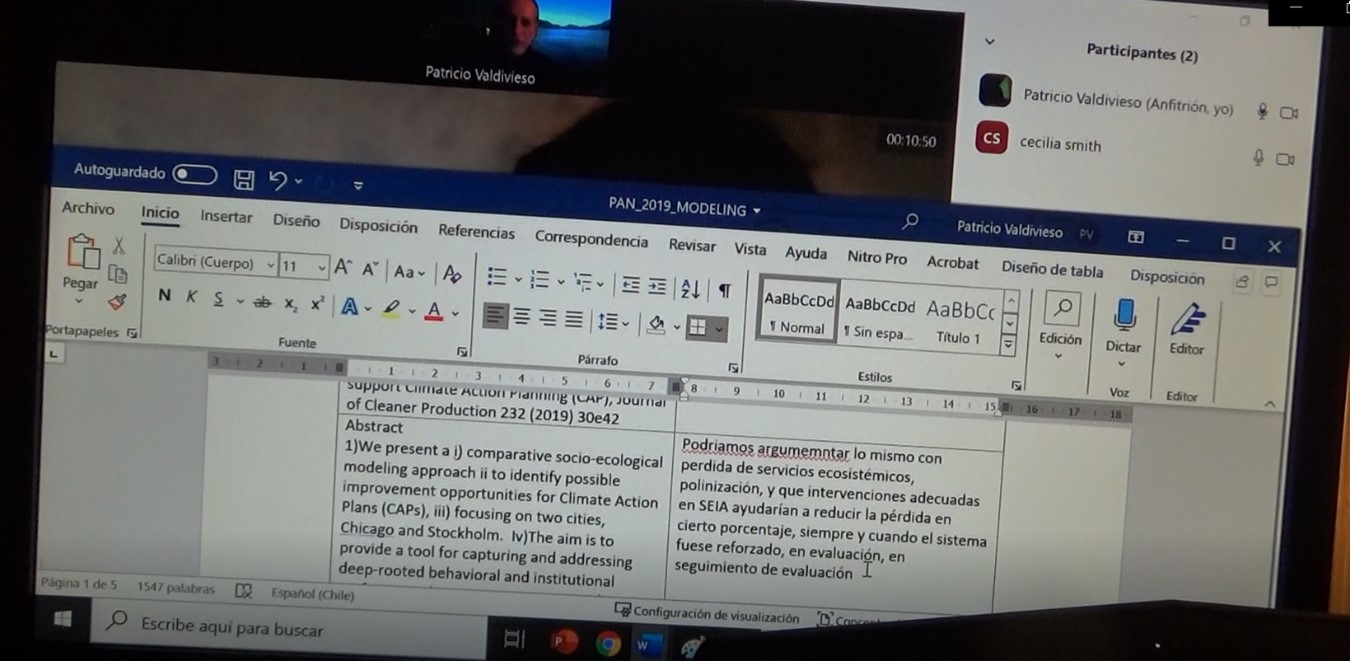Clear all formatting with eraser icon

451,273
